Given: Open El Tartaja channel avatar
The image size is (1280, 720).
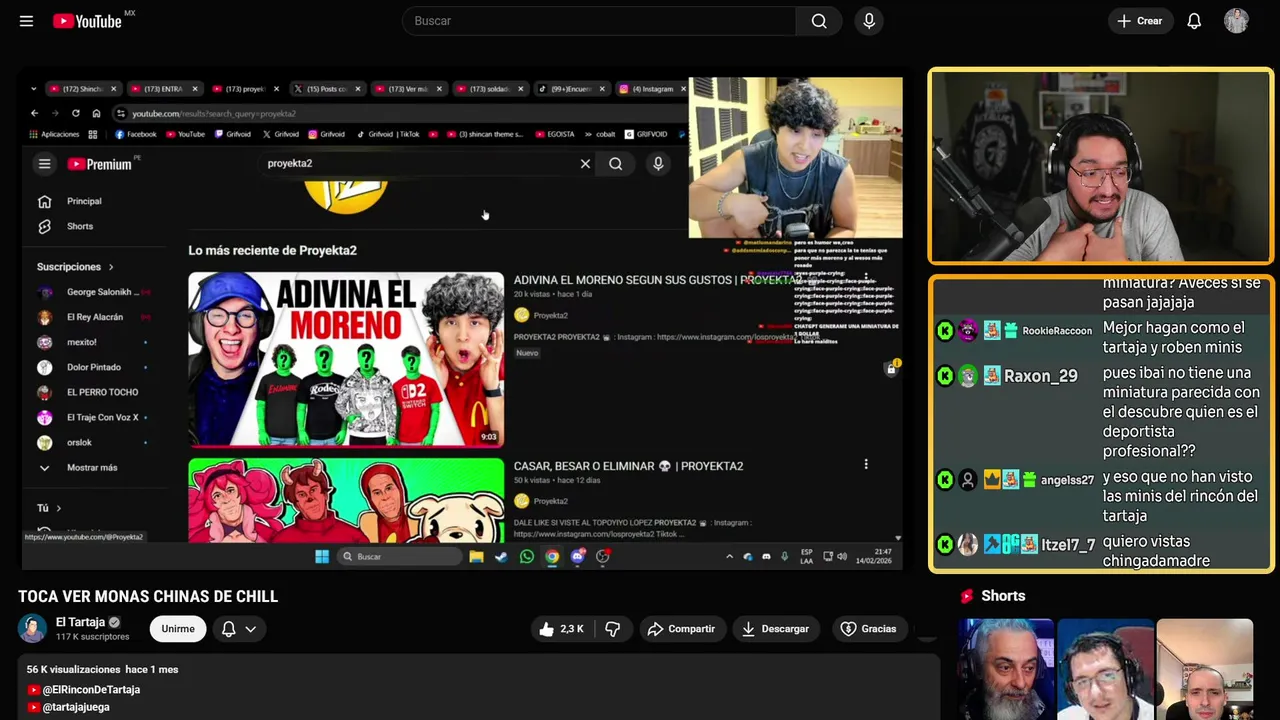Looking at the screenshot, I should [x=32, y=628].
